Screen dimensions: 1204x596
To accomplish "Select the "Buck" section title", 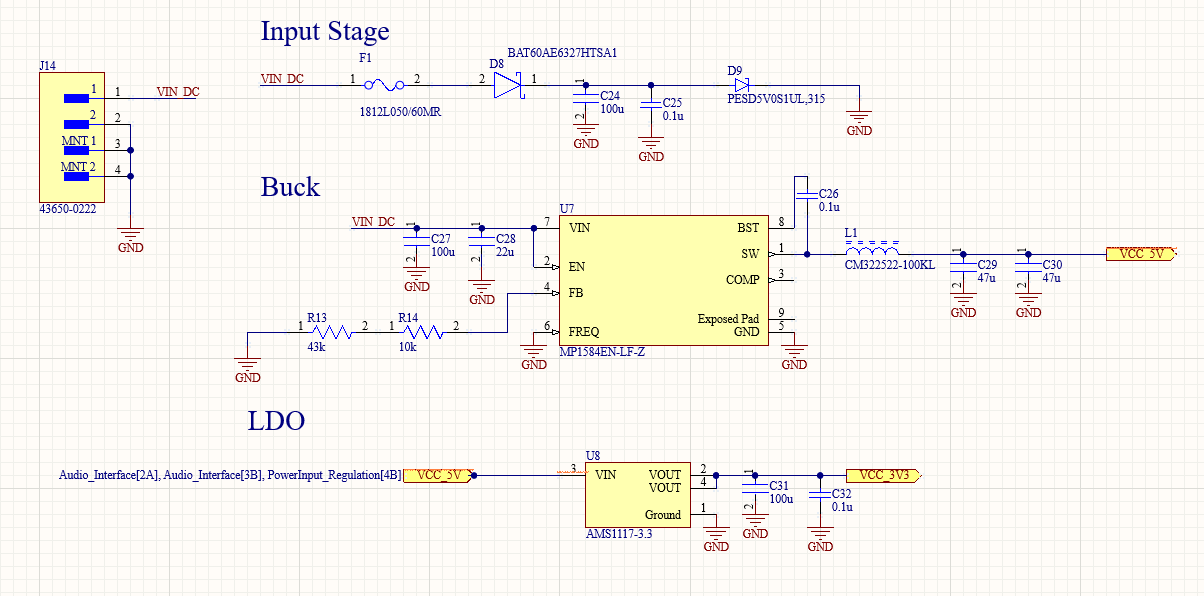I will tap(290, 187).
